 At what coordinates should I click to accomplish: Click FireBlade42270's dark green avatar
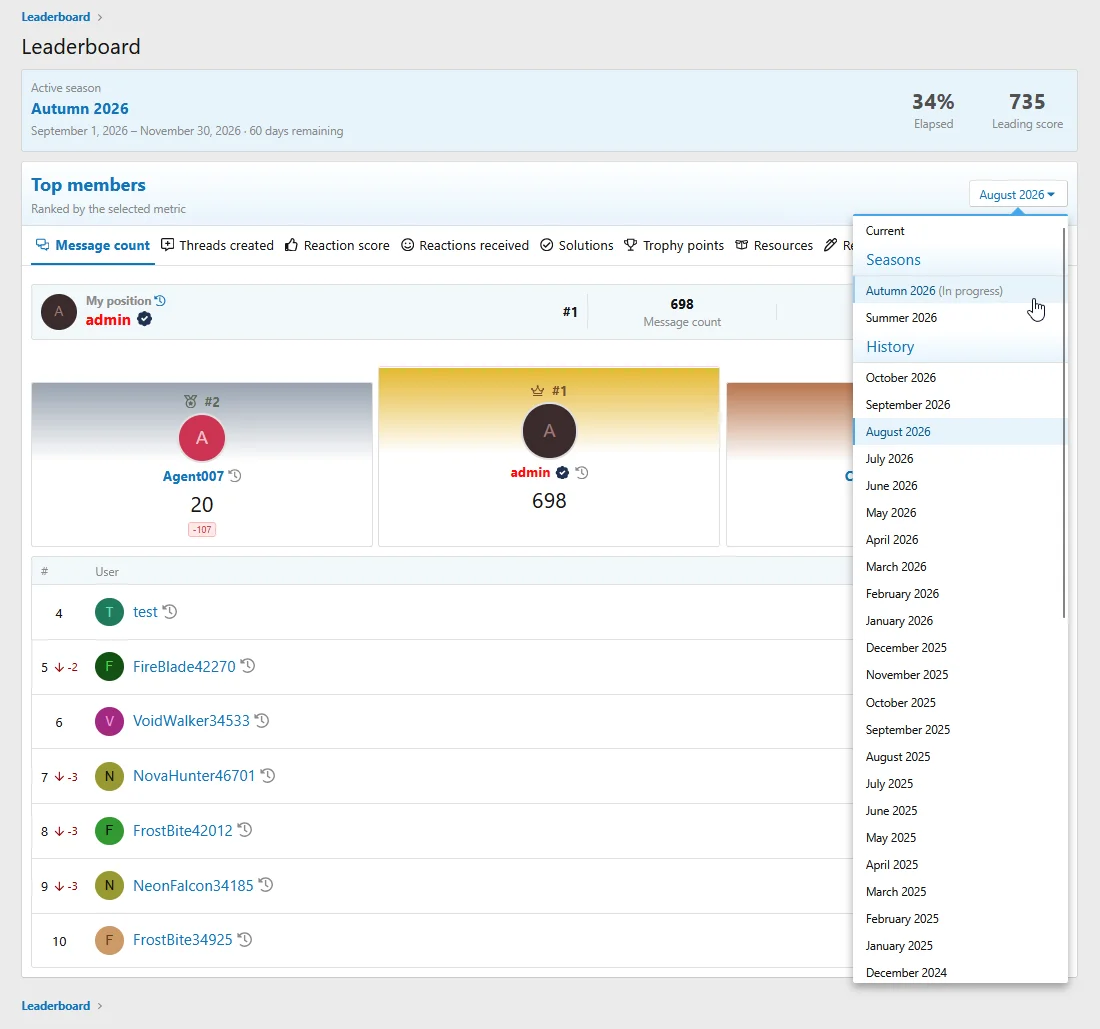coord(109,667)
